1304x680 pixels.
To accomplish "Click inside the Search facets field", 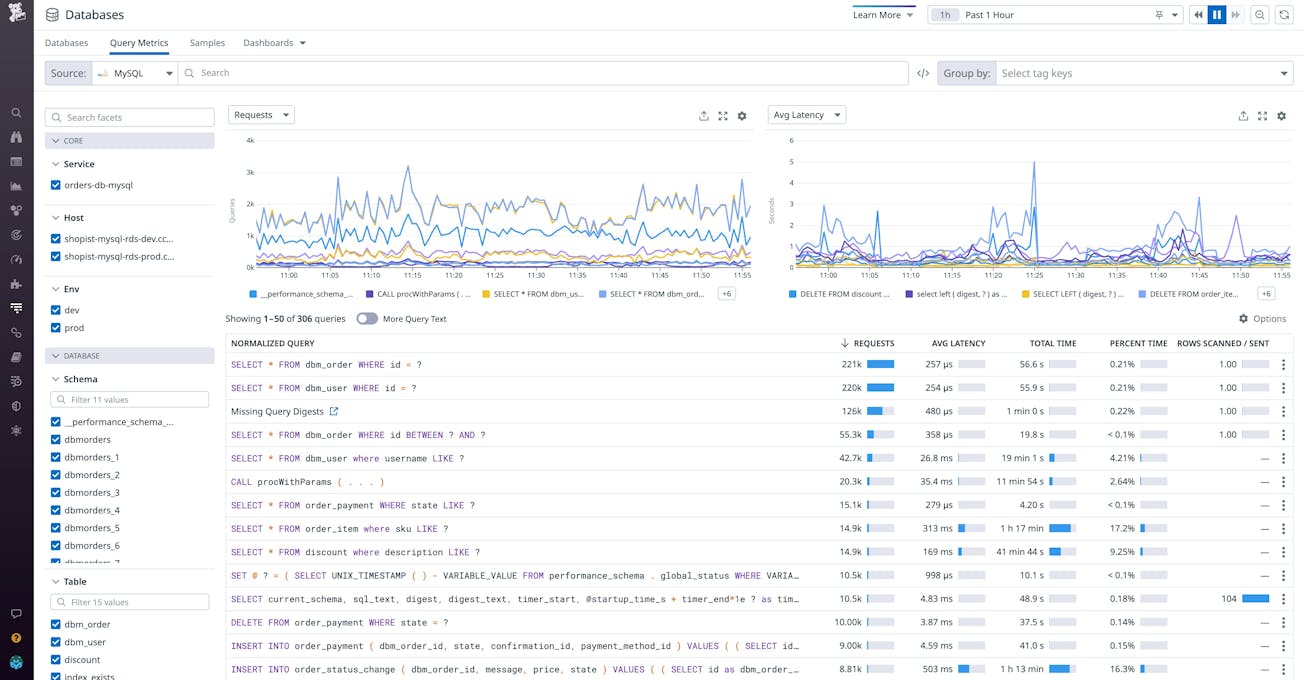I will click(x=129, y=117).
